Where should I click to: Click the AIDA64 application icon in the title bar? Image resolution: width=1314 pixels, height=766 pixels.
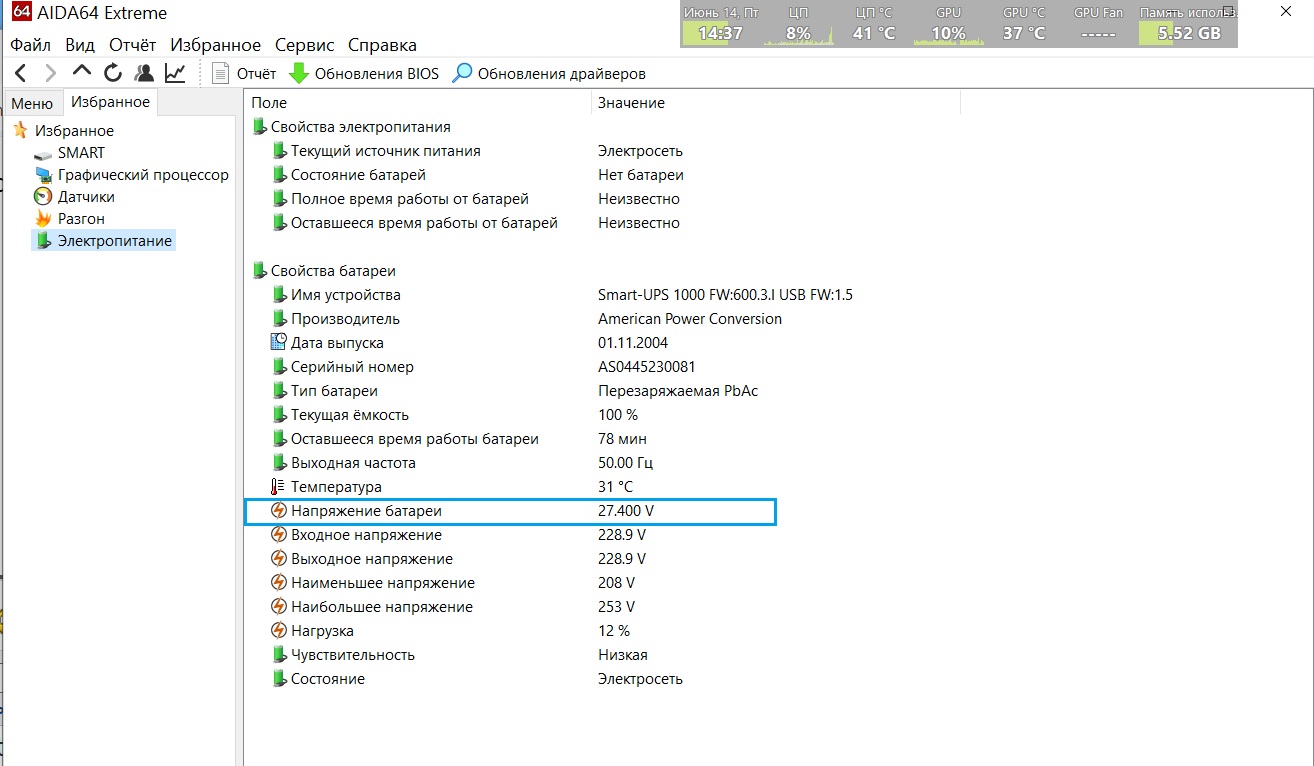(x=20, y=13)
